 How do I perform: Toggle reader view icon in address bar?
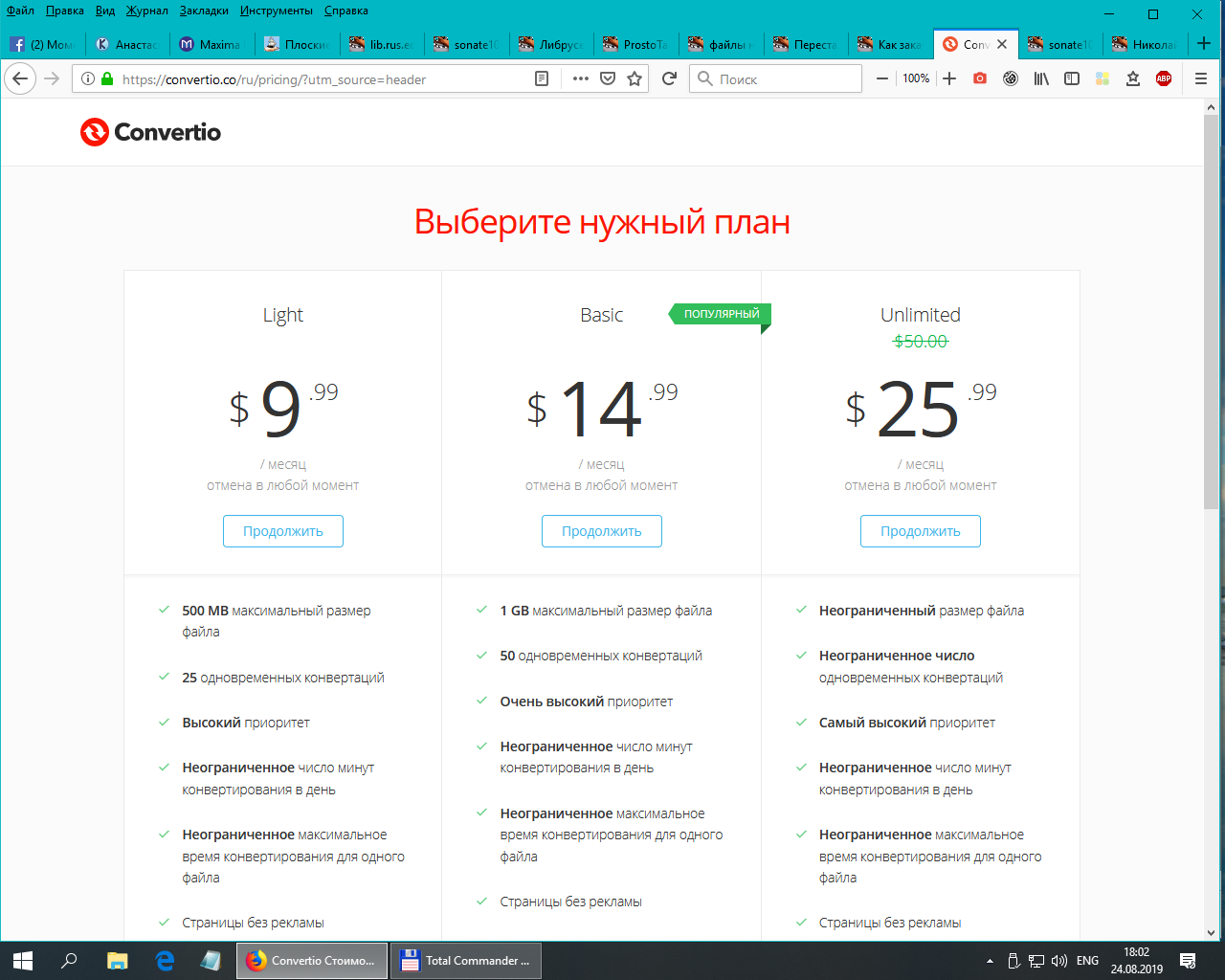coord(542,78)
